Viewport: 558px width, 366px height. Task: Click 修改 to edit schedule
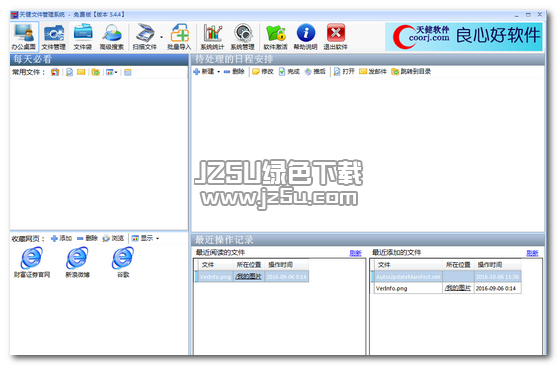point(263,72)
